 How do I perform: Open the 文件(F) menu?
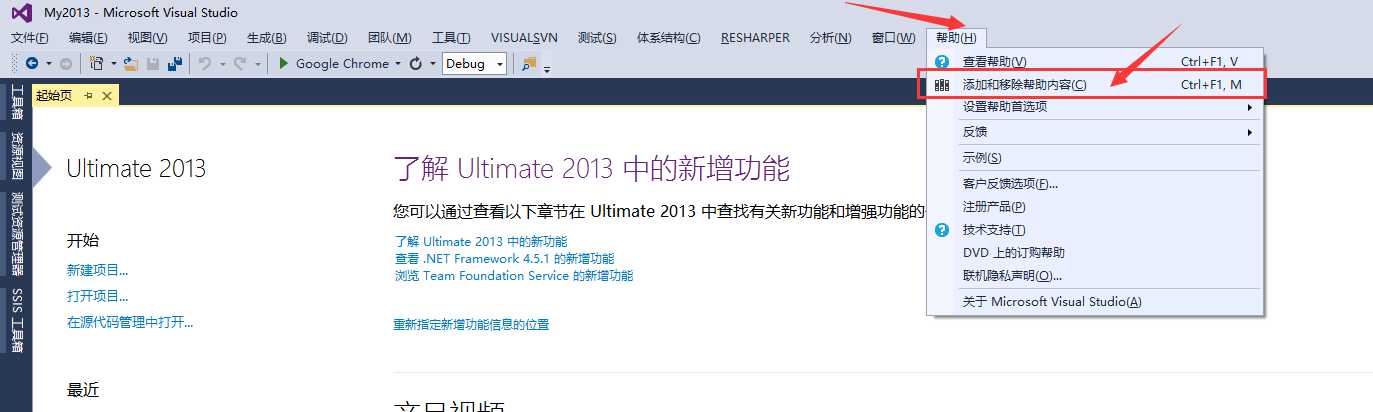[30, 38]
